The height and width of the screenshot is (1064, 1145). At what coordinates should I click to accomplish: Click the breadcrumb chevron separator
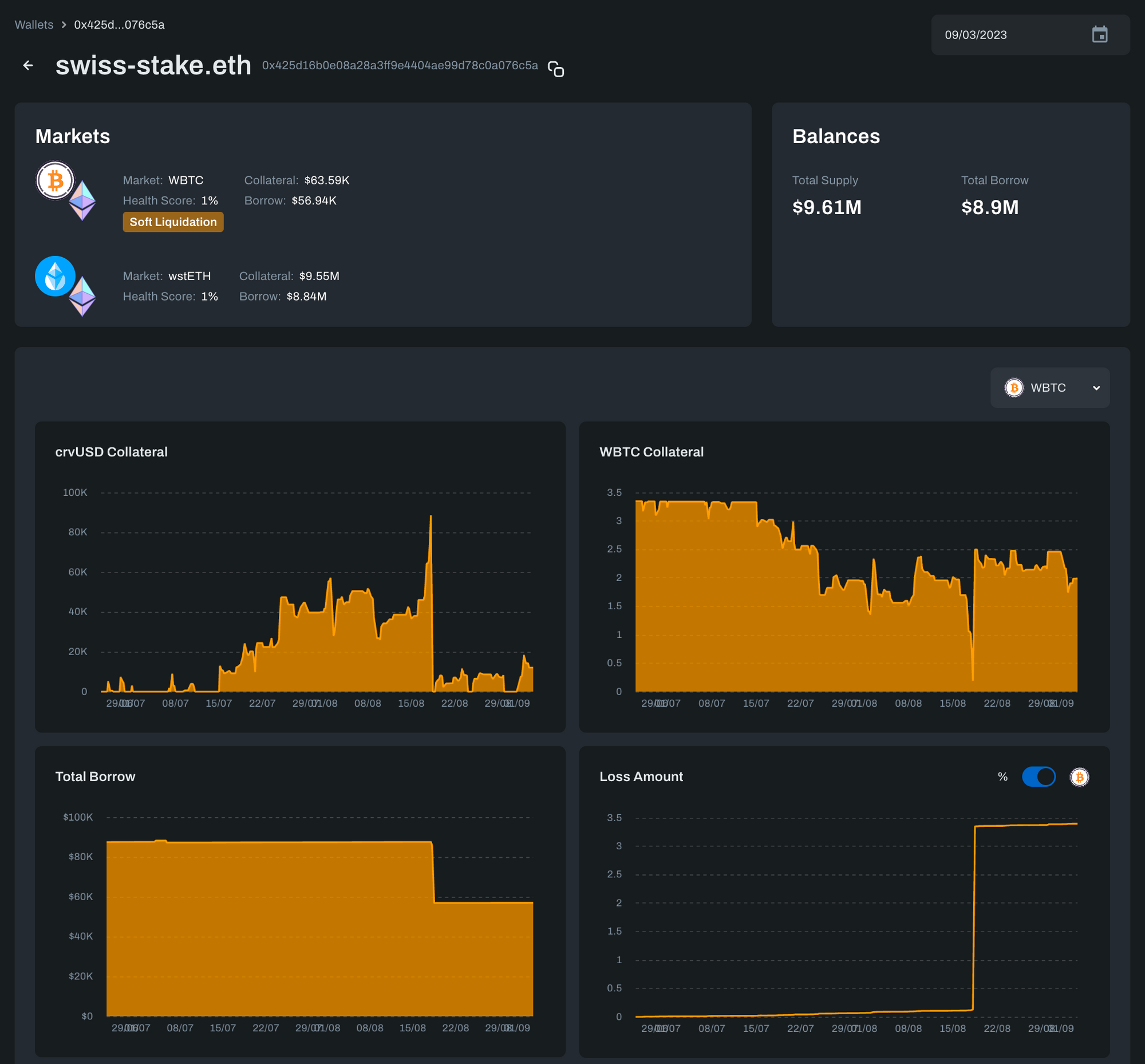click(64, 25)
